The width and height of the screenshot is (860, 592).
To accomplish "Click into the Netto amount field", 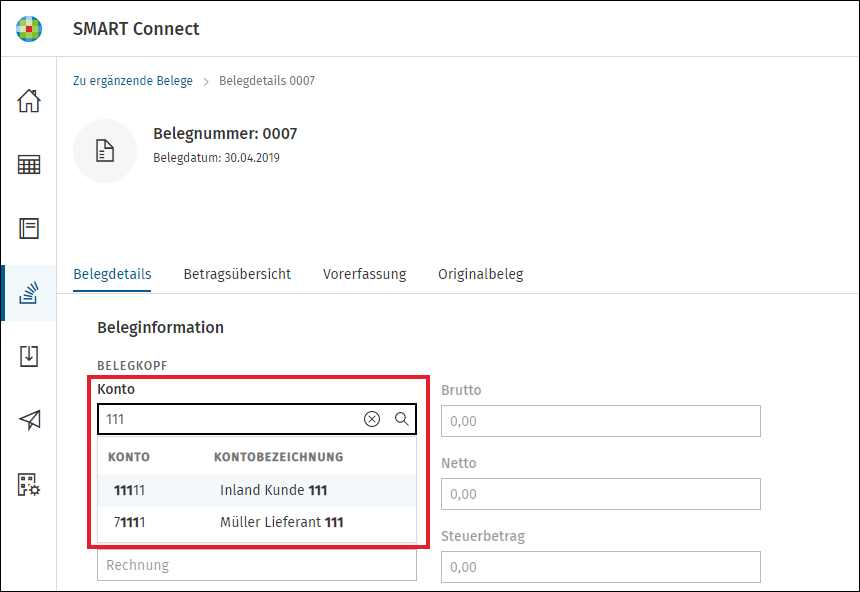I will pyautogui.click(x=601, y=494).
